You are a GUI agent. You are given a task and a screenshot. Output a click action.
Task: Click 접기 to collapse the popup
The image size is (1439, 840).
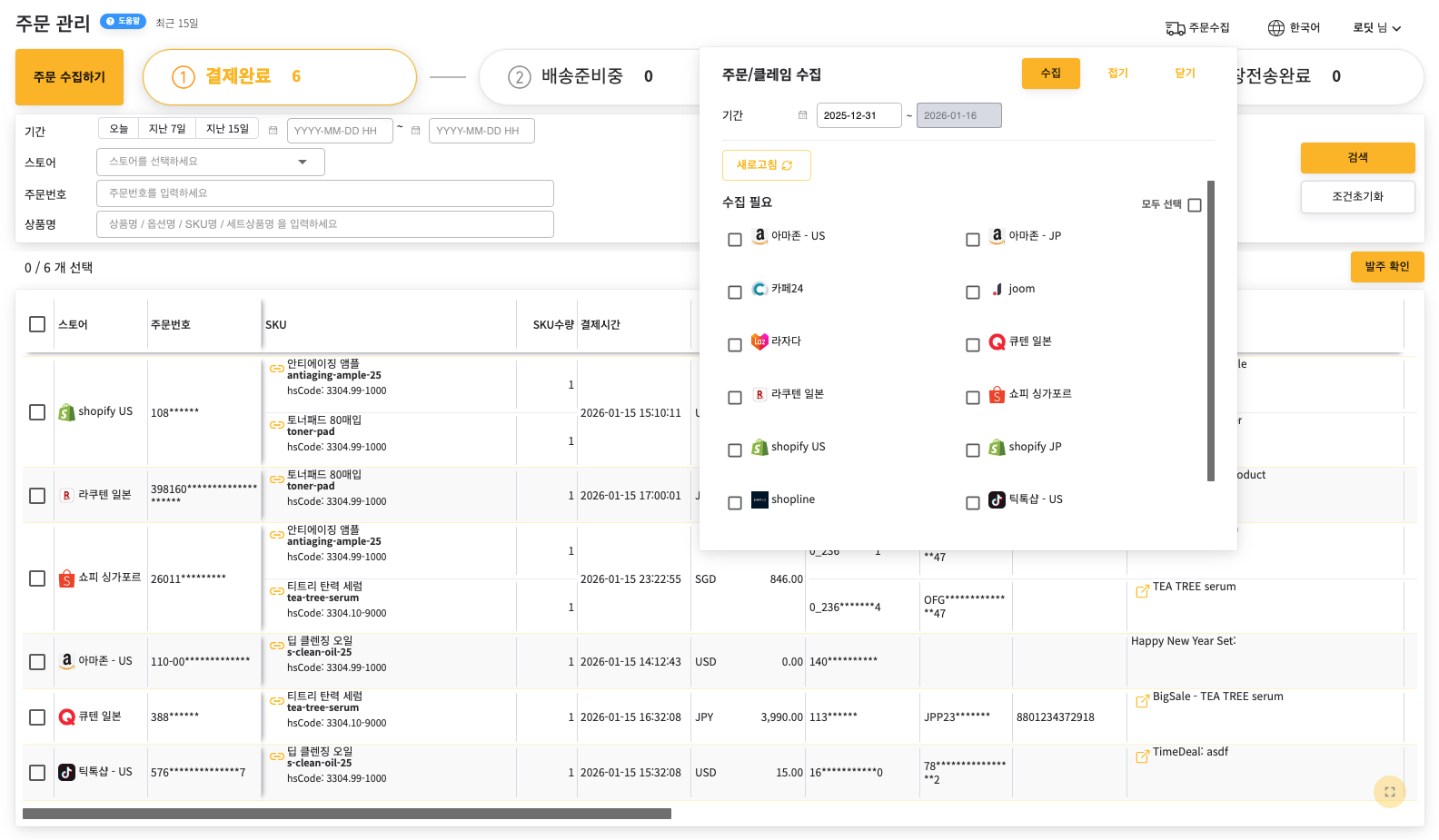pyautogui.click(x=1118, y=74)
